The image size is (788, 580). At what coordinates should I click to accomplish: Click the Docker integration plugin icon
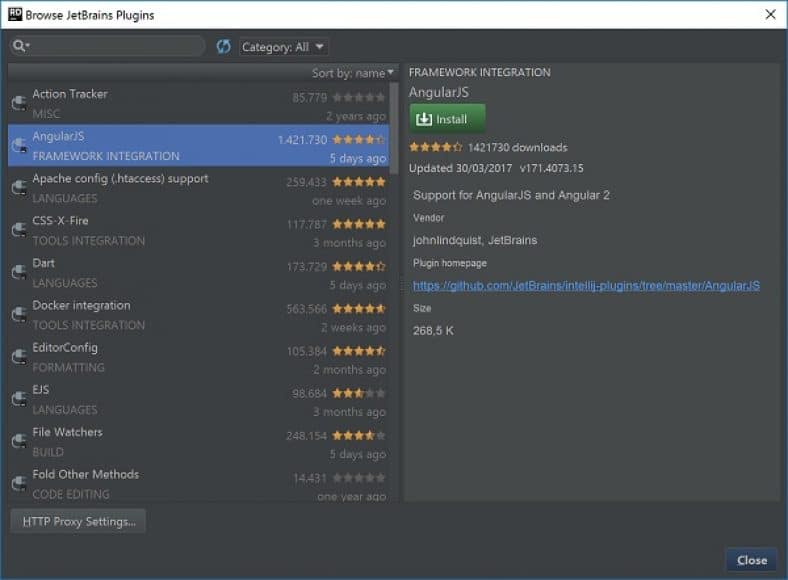click(18, 315)
